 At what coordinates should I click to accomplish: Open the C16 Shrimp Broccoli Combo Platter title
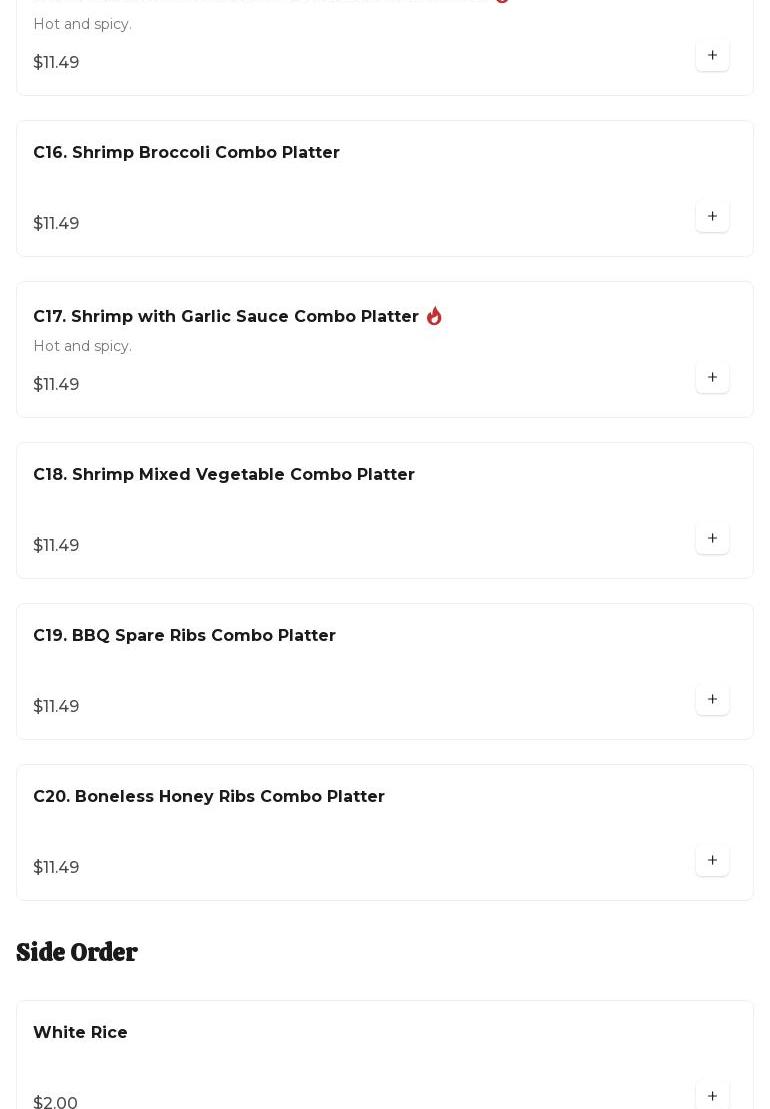pyautogui.click(x=186, y=152)
